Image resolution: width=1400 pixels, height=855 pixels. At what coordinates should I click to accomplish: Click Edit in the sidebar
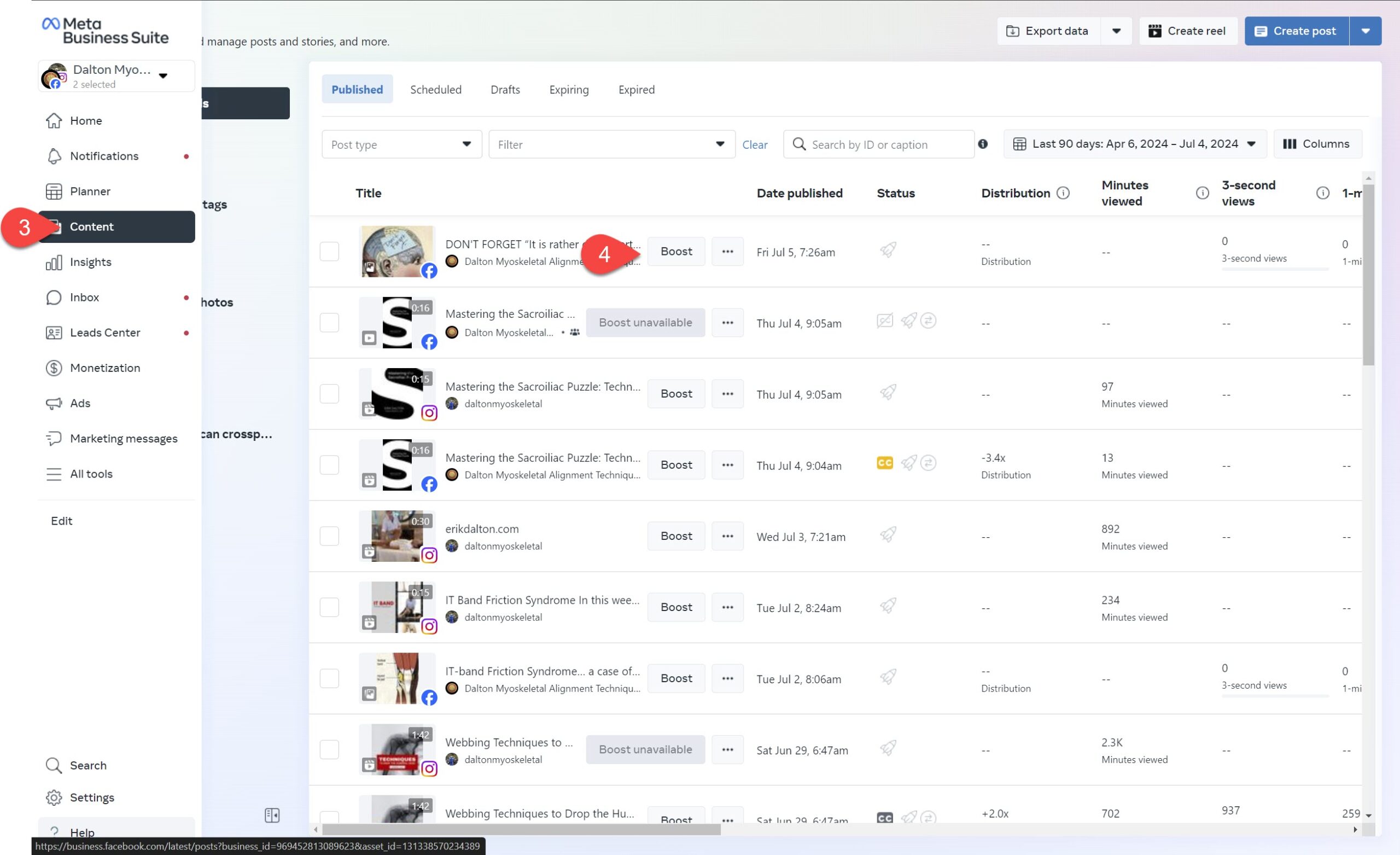61,521
